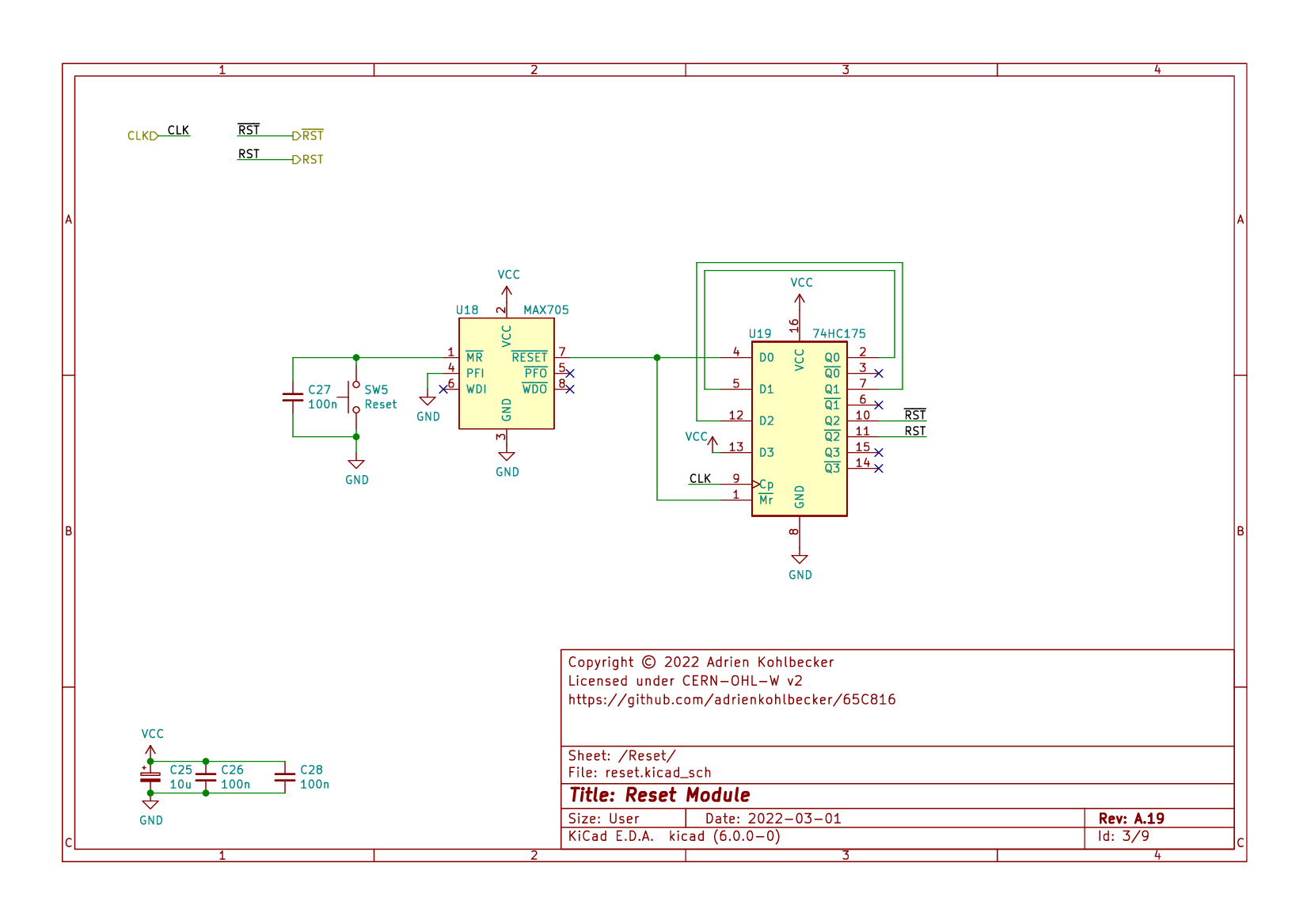The height and width of the screenshot is (924, 1311).
Task: Select the no-connect flag on U19 pin 6
Action: tap(879, 405)
